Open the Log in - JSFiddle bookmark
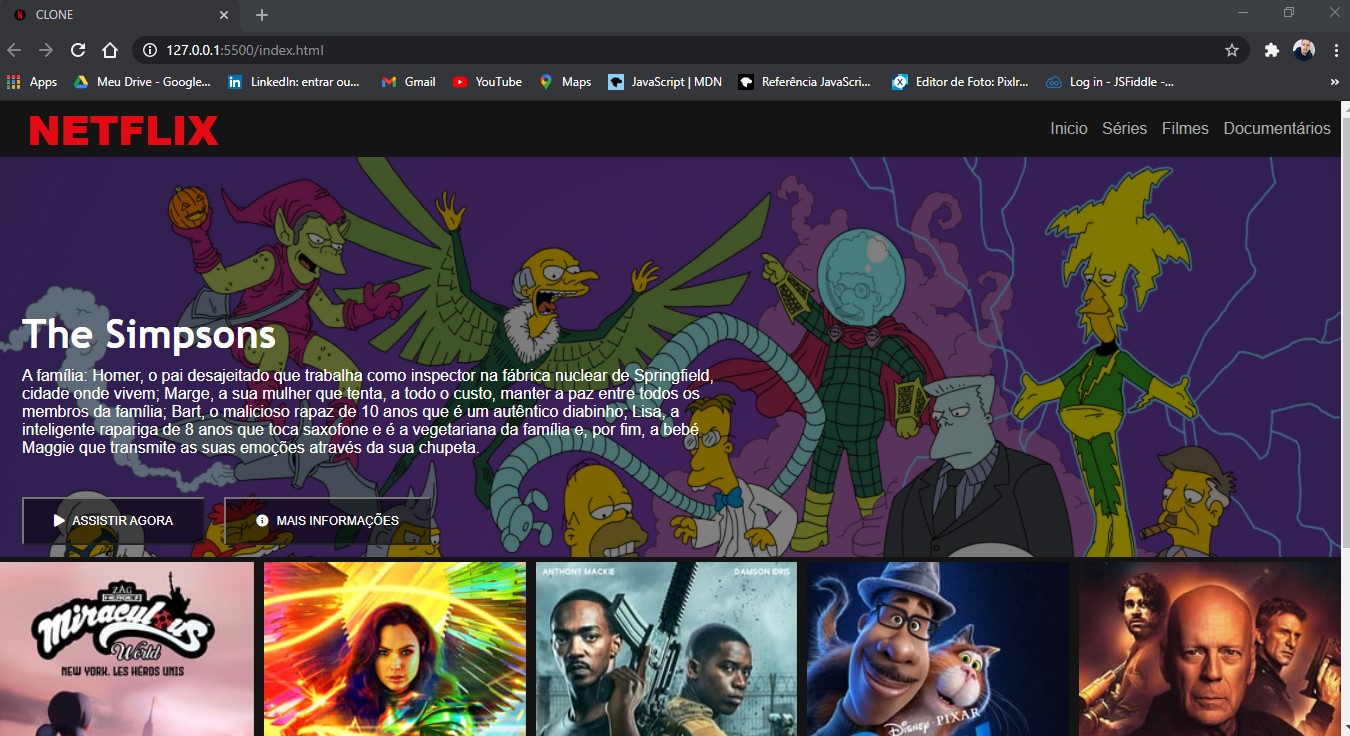 point(1110,82)
